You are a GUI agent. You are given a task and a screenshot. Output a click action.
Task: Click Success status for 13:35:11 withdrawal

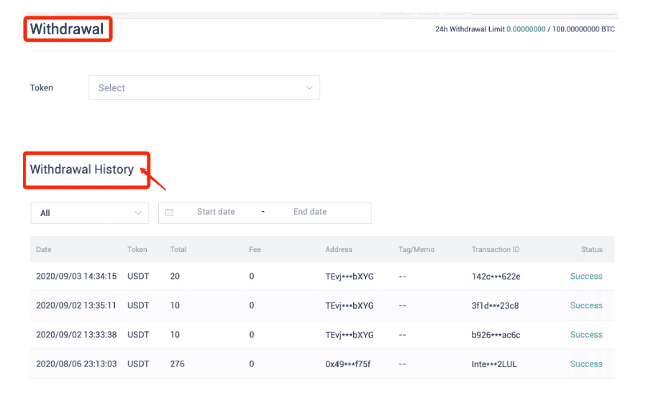(x=586, y=306)
